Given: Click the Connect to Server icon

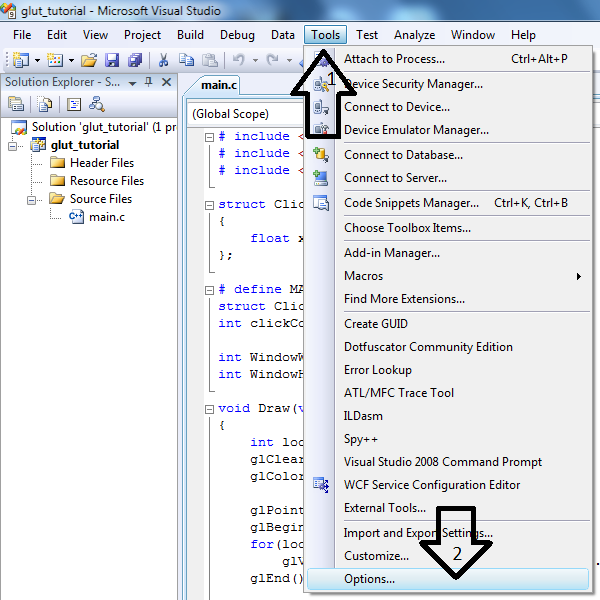Looking at the screenshot, I should point(321,178).
